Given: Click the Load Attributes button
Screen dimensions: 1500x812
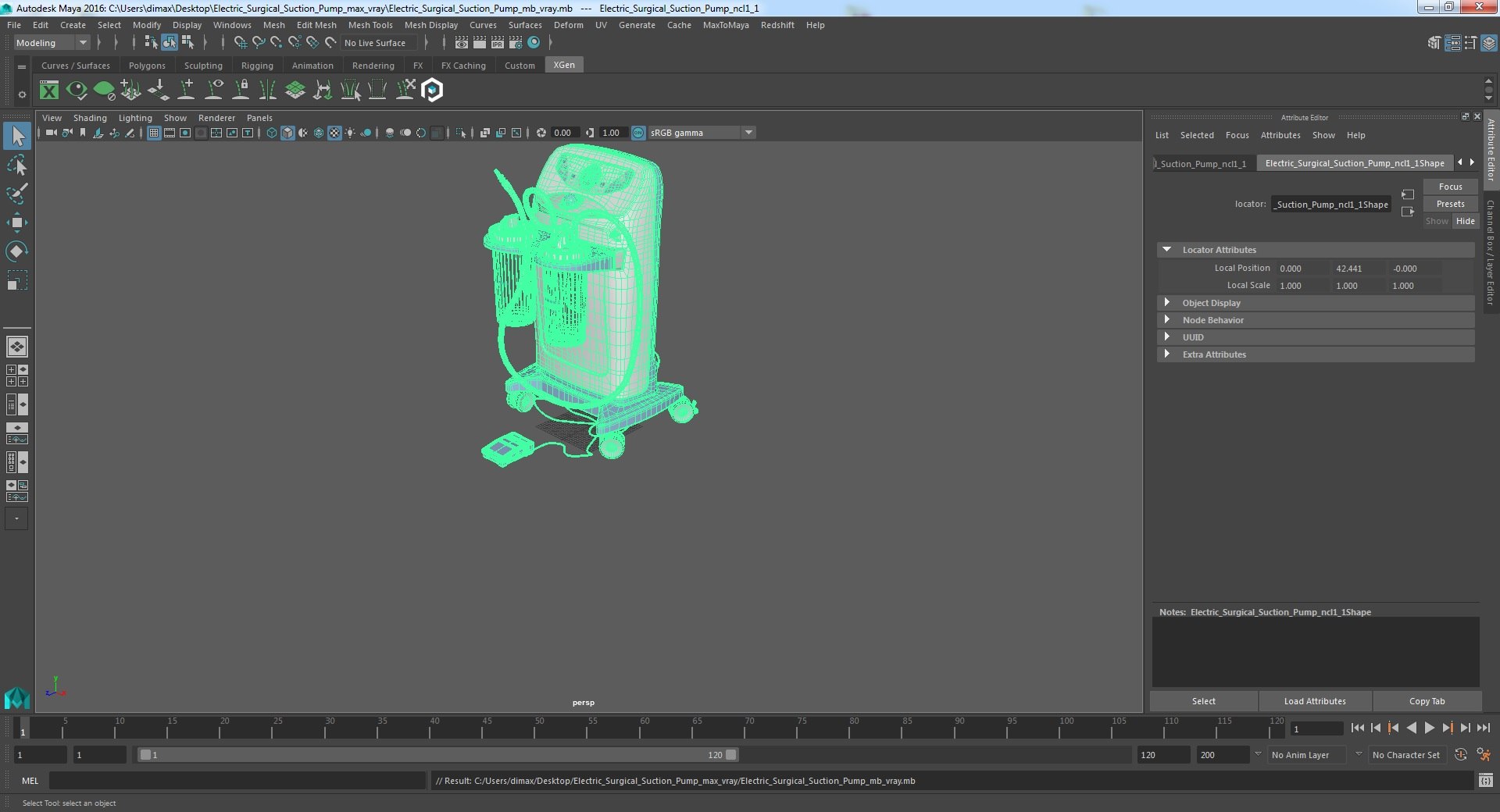Looking at the screenshot, I should click(x=1314, y=701).
